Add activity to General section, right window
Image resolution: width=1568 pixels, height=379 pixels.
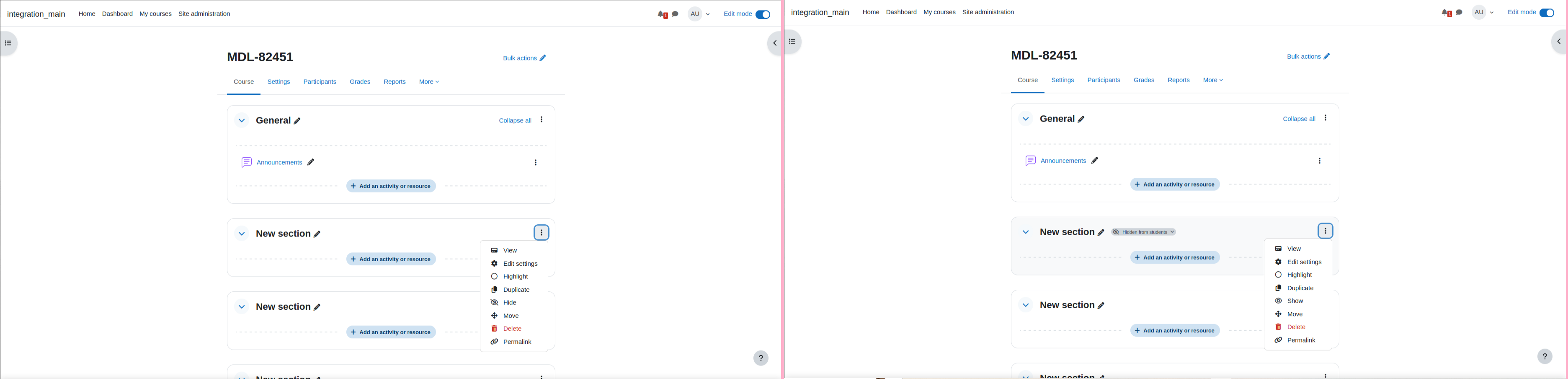(x=1175, y=184)
